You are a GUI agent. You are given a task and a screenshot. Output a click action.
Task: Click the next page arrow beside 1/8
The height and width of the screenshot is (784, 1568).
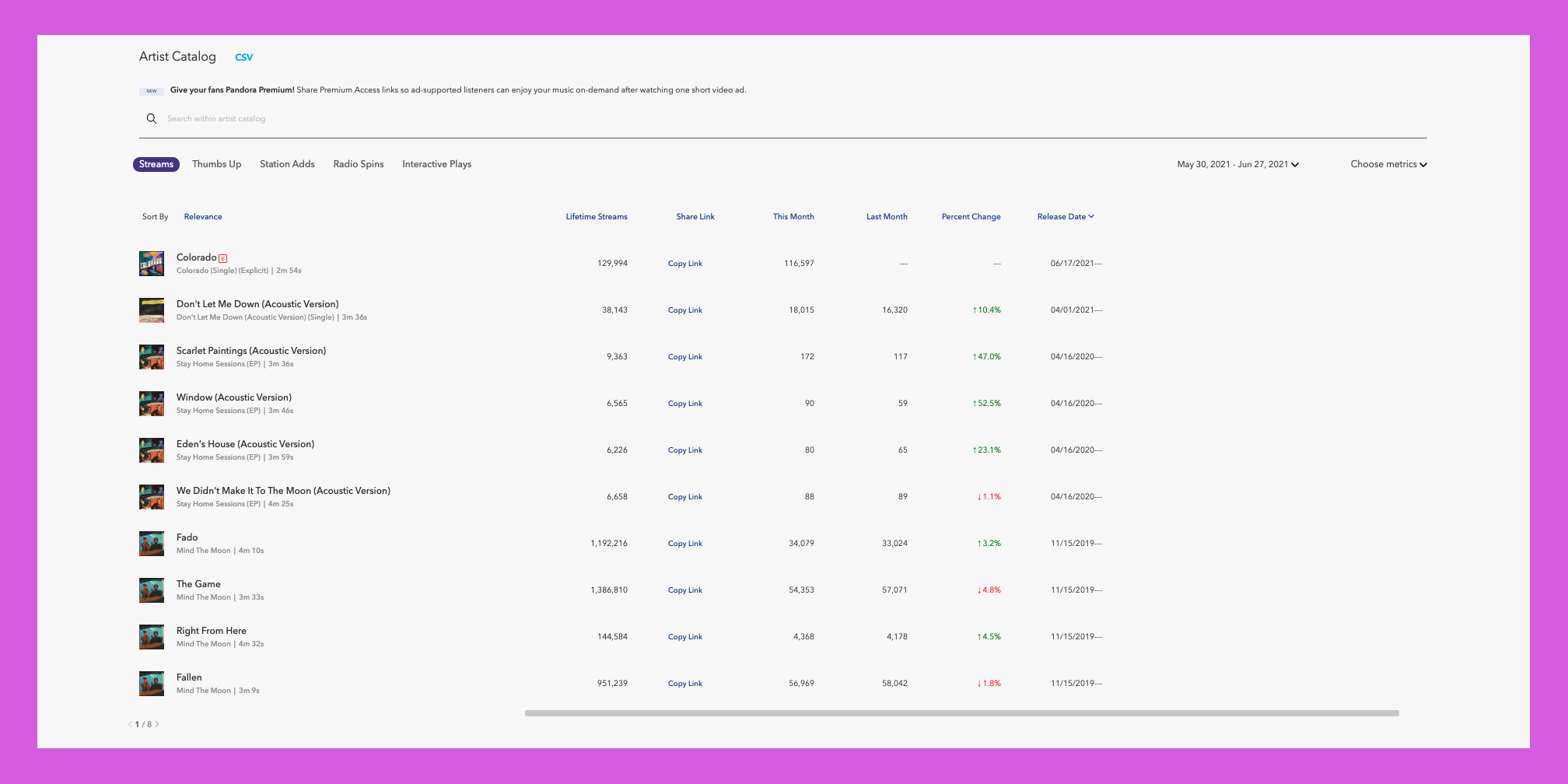tap(158, 723)
